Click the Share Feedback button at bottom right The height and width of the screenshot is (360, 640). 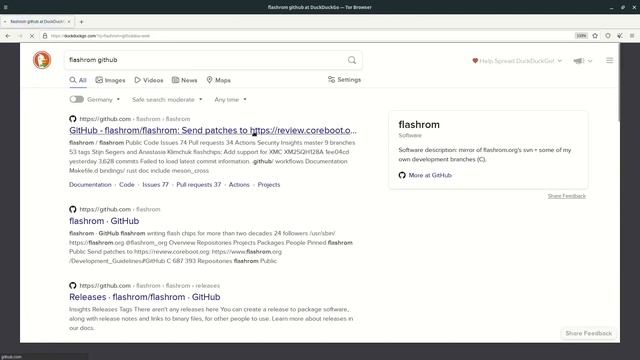[x=589, y=333]
